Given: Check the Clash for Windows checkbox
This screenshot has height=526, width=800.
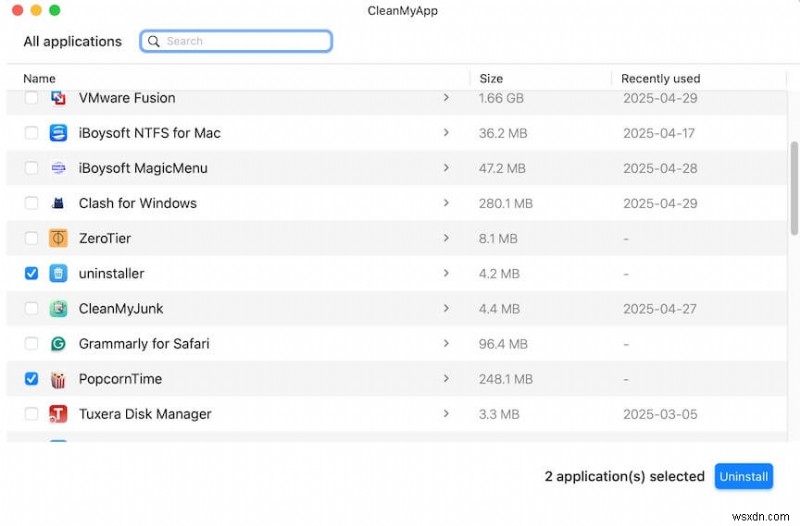Looking at the screenshot, I should (x=31, y=203).
